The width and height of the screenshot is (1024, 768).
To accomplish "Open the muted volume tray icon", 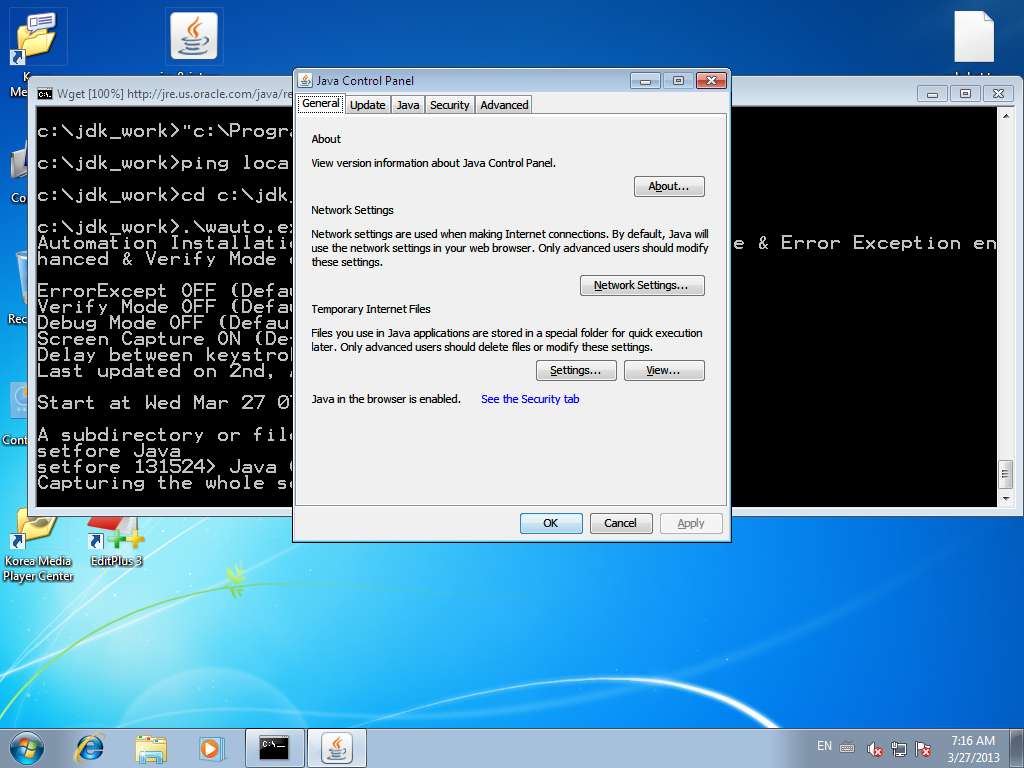I will pos(874,749).
